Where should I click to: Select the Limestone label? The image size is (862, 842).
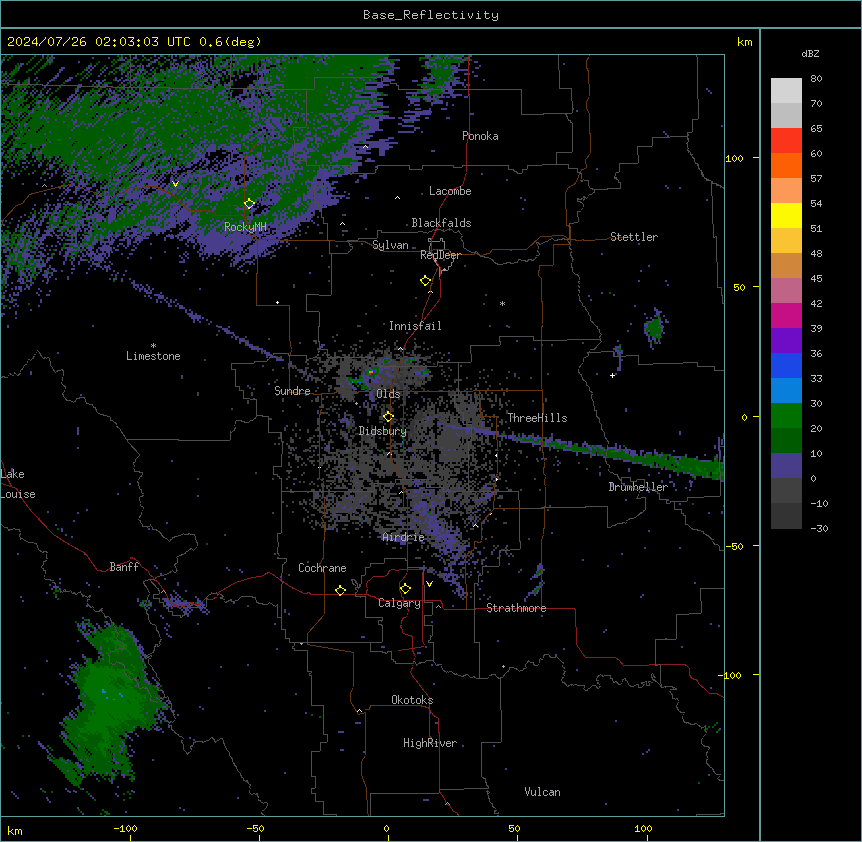(x=153, y=356)
